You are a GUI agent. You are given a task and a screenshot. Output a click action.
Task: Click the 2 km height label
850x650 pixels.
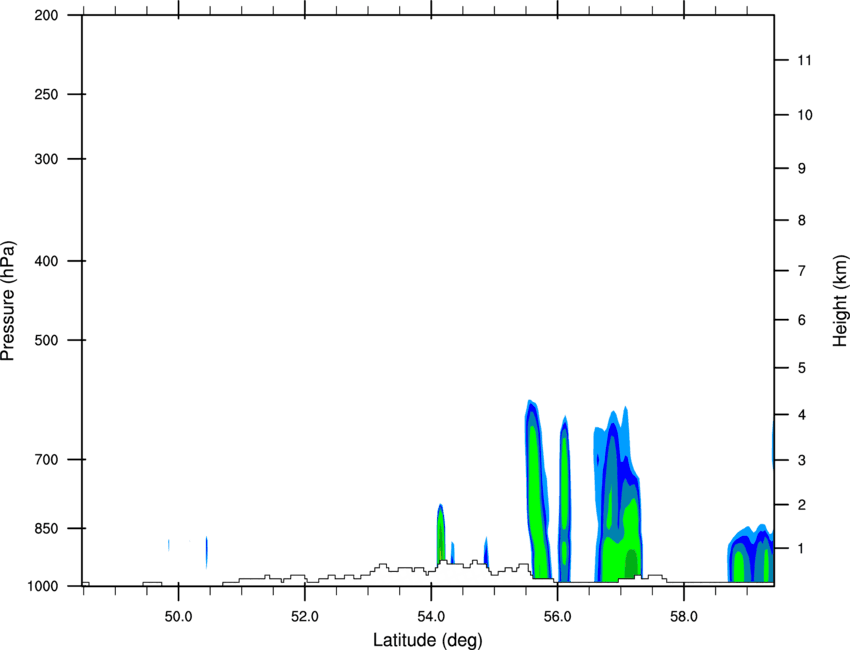(x=802, y=505)
